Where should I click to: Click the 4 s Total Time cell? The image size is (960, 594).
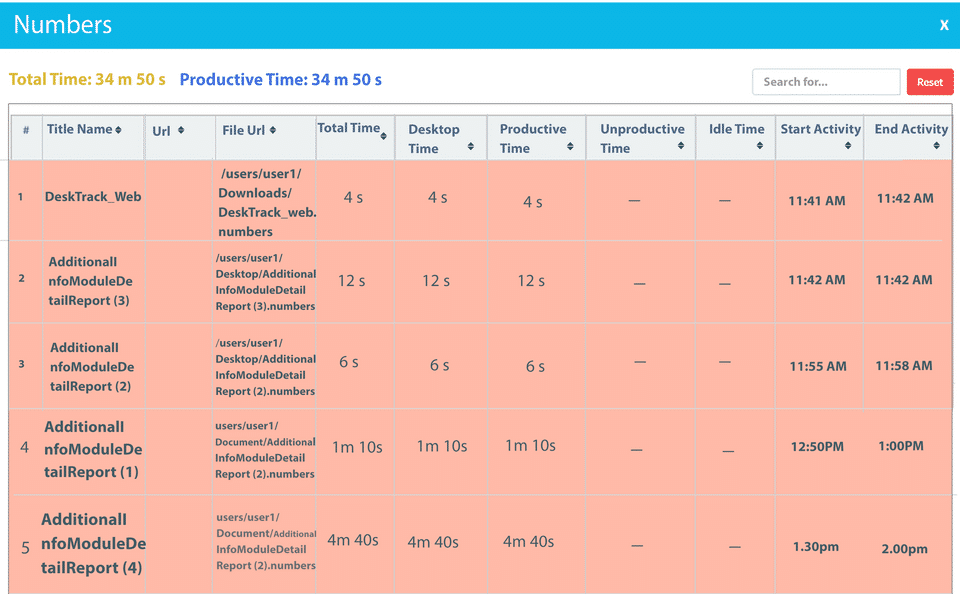353,198
